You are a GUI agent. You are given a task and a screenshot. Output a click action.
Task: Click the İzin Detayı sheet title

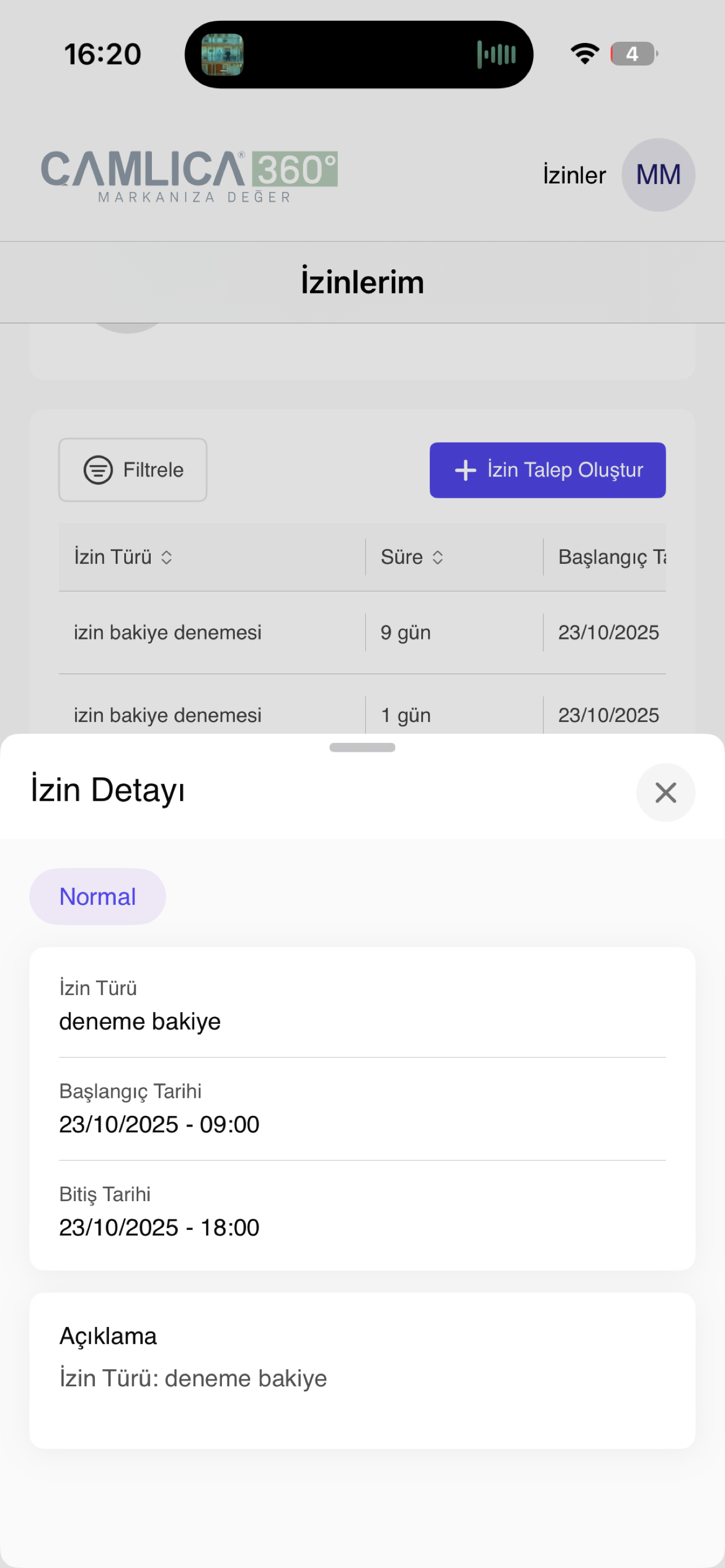point(108,790)
